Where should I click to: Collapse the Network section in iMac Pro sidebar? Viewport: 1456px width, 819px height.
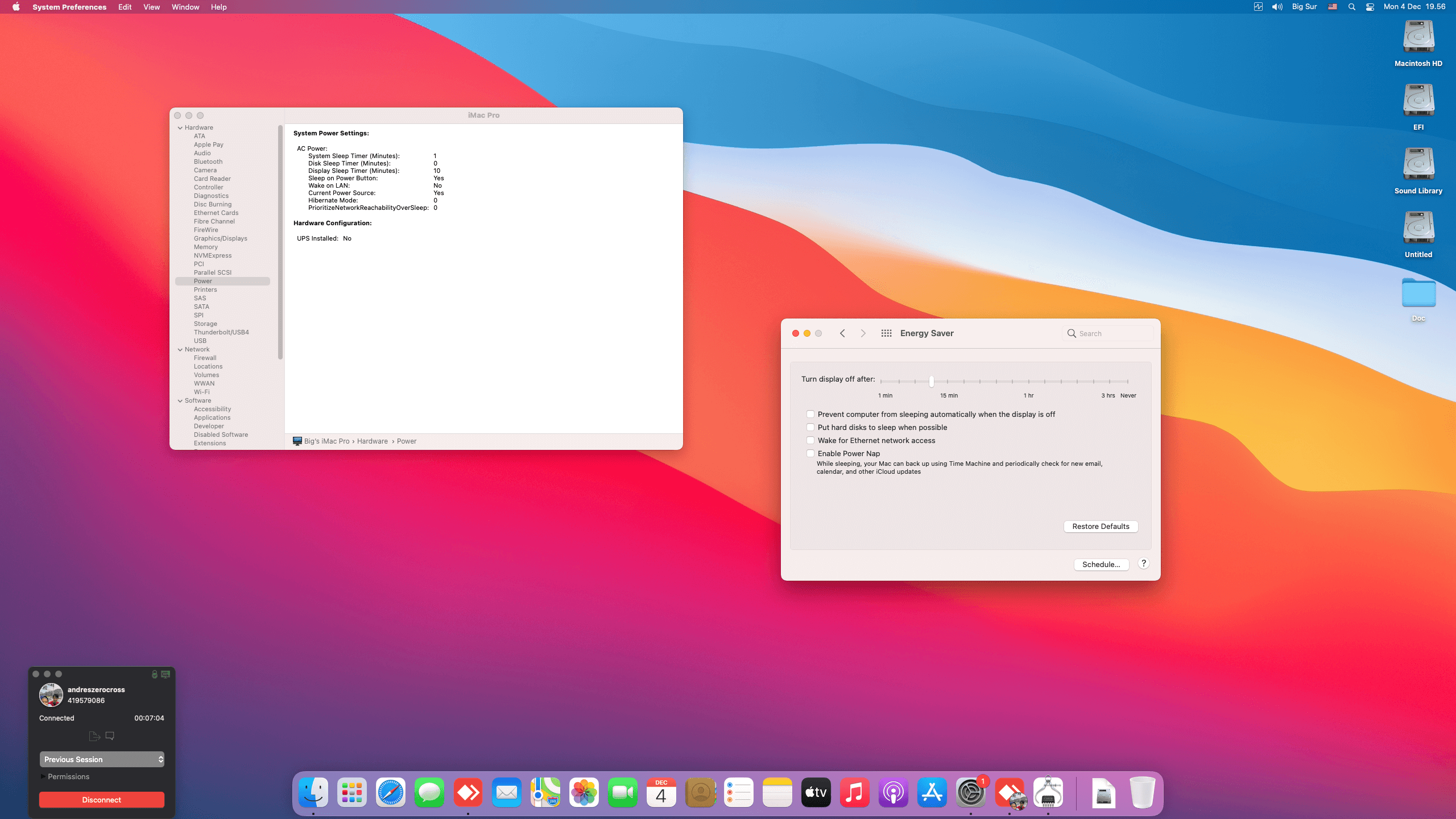click(x=180, y=349)
